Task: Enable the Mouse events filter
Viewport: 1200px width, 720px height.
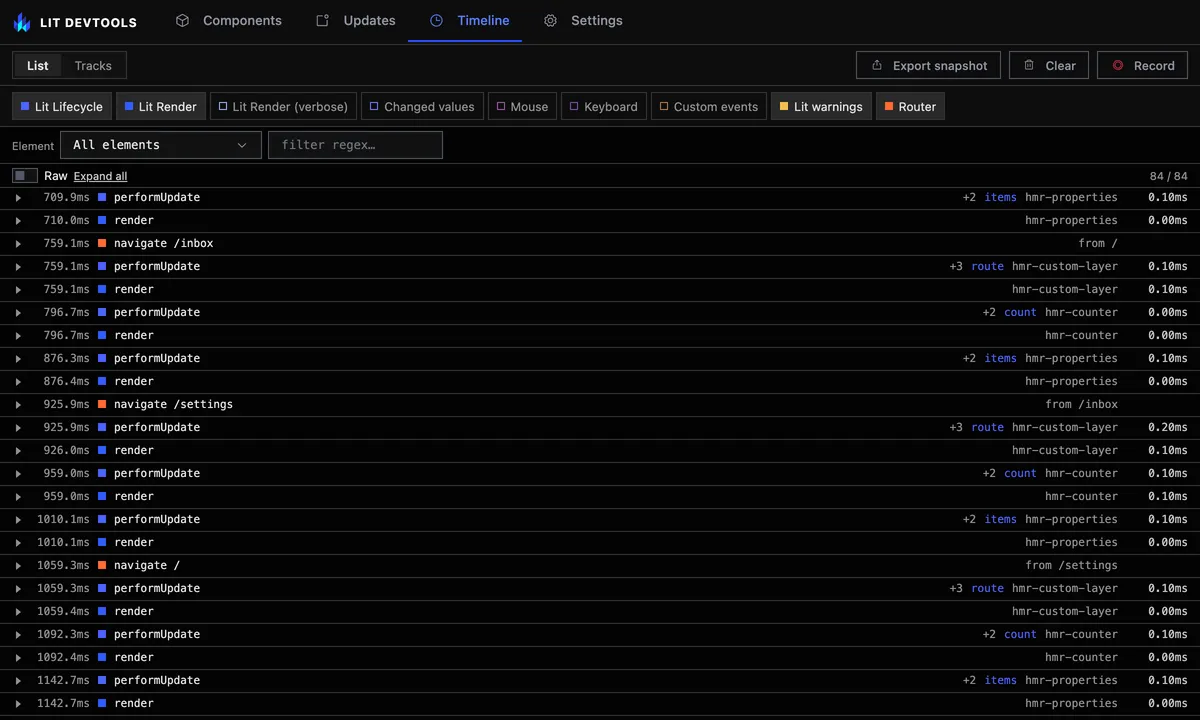Action: 522,107
